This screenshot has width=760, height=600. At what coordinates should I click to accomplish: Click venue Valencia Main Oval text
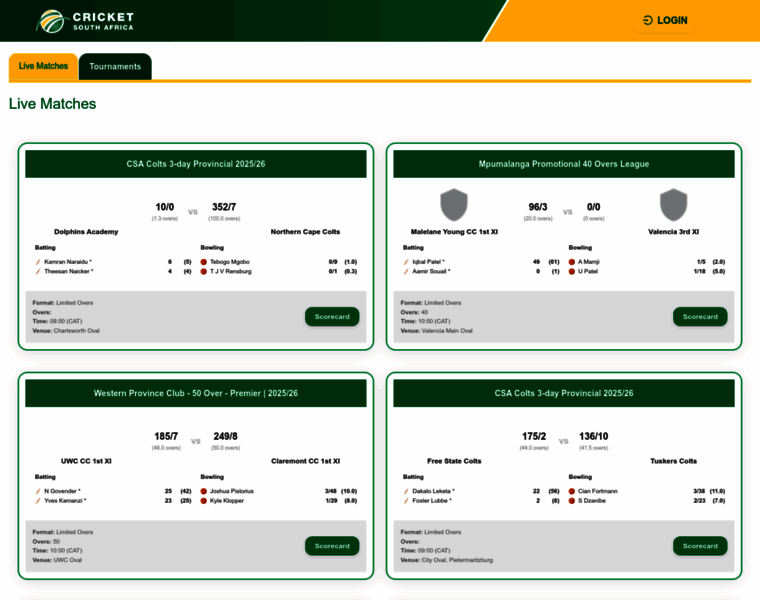(x=447, y=331)
